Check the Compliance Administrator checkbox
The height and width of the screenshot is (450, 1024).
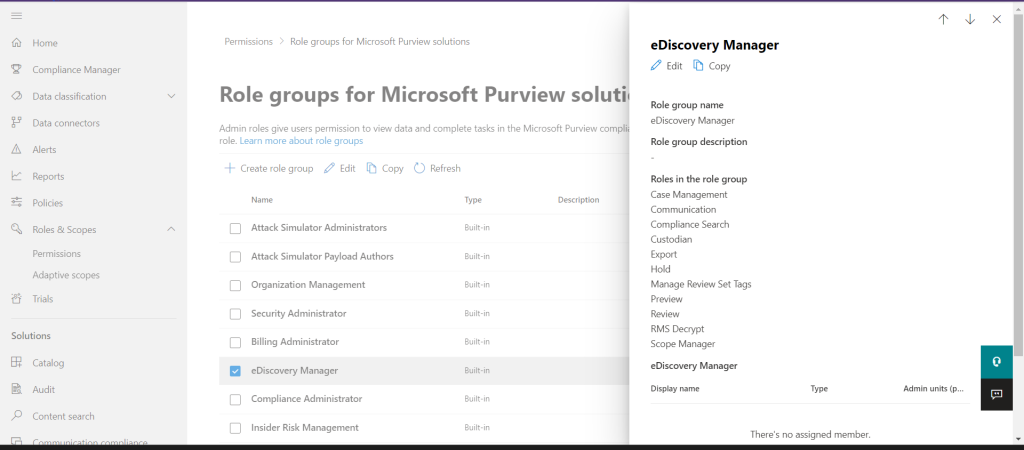[x=235, y=399]
